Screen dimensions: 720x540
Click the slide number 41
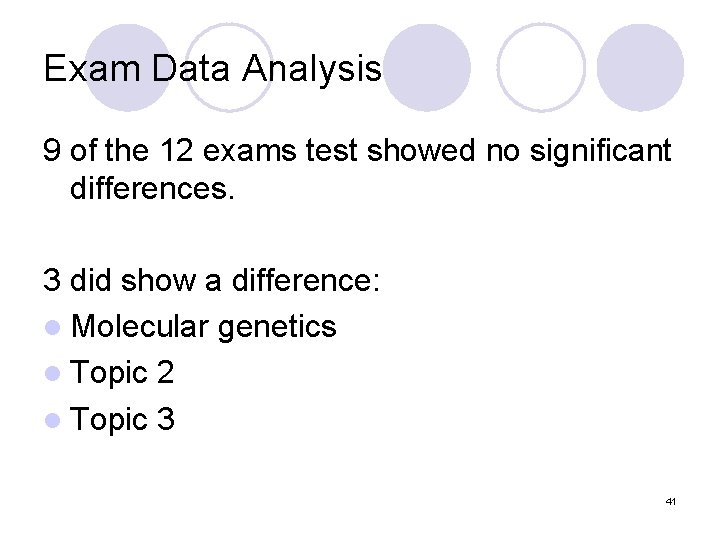(x=670, y=501)
